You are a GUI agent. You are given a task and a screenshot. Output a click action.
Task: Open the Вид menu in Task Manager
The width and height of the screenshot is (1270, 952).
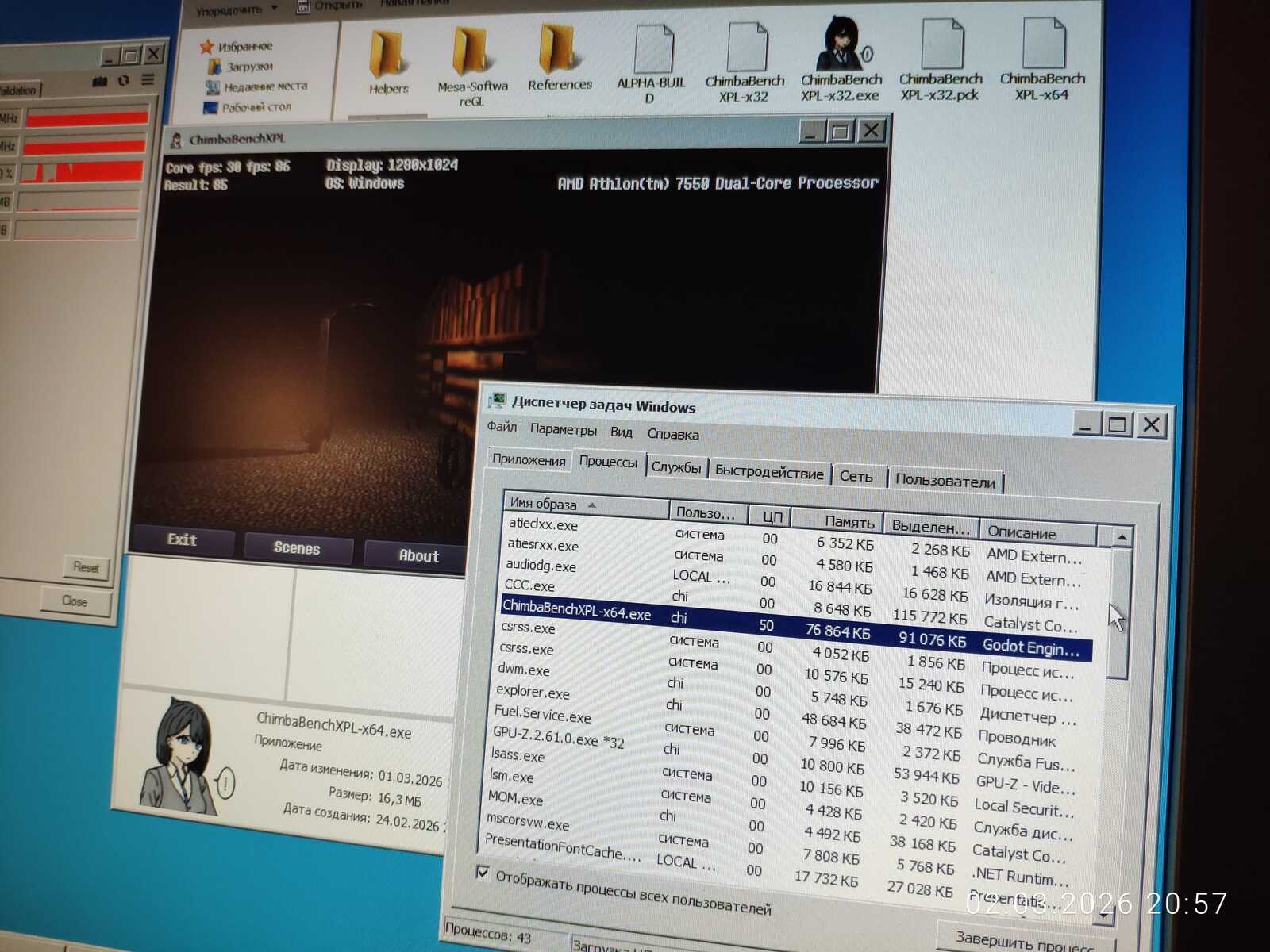coord(622,432)
